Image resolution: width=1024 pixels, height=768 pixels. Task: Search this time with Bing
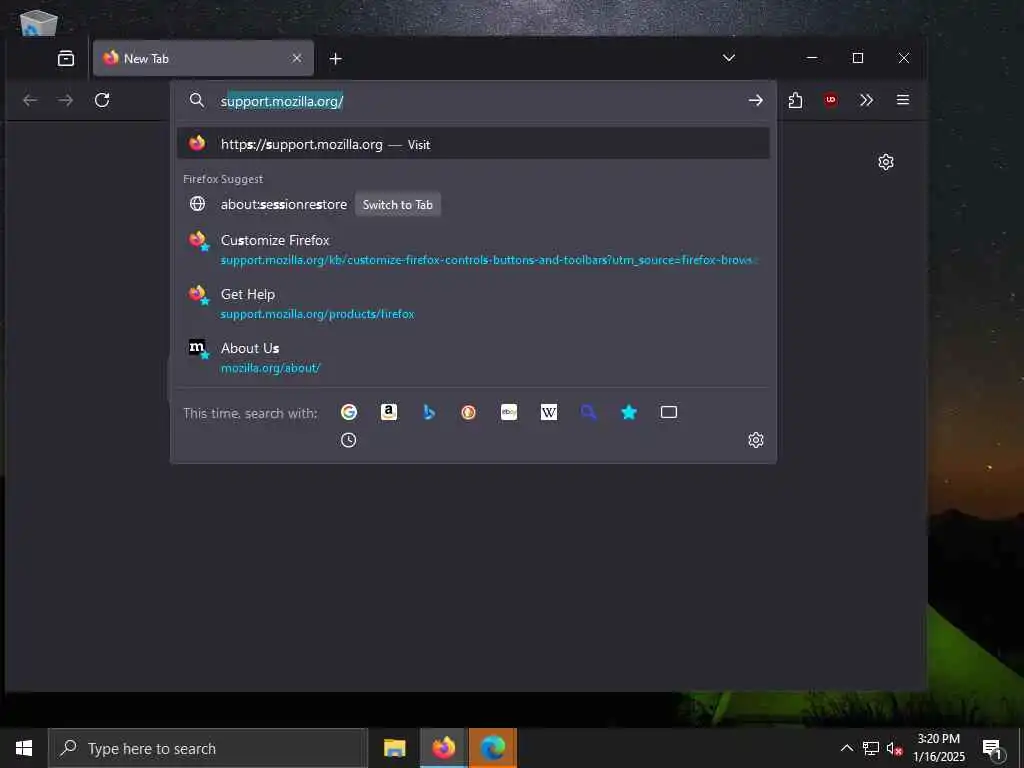coord(428,412)
